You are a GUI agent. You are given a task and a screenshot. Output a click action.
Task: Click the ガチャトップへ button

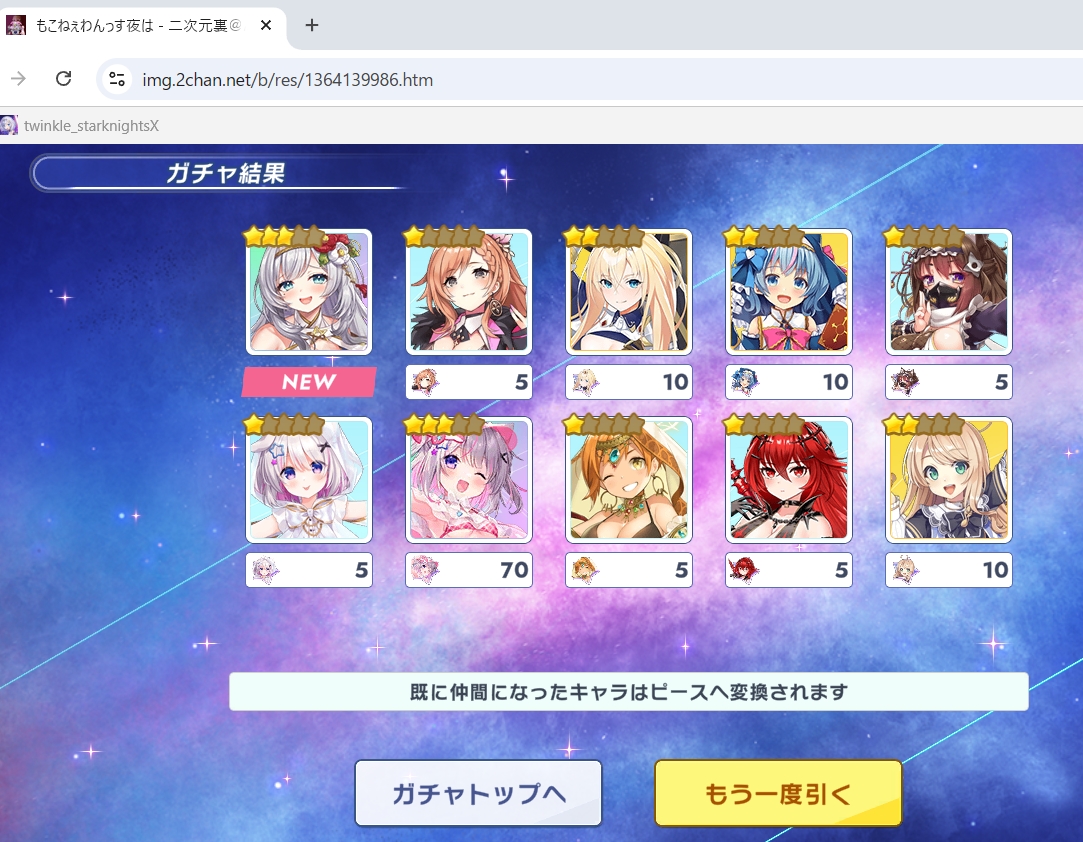478,793
